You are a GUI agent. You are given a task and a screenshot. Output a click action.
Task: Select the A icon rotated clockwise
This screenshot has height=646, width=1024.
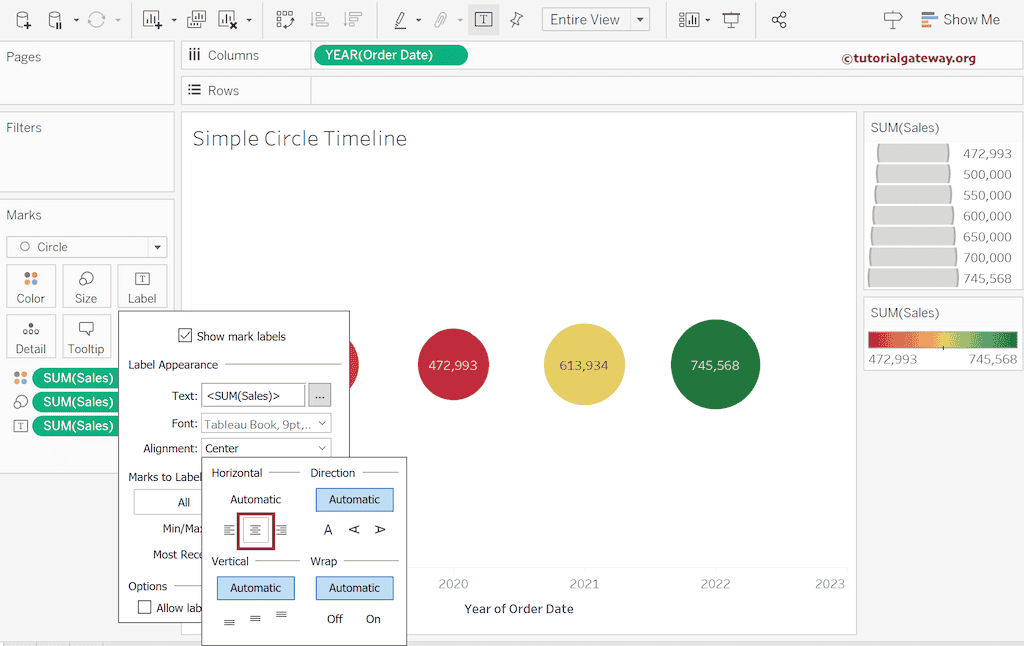(380, 530)
